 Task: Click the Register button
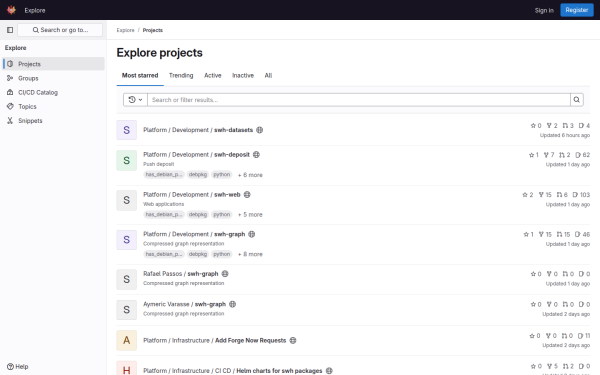click(x=577, y=10)
